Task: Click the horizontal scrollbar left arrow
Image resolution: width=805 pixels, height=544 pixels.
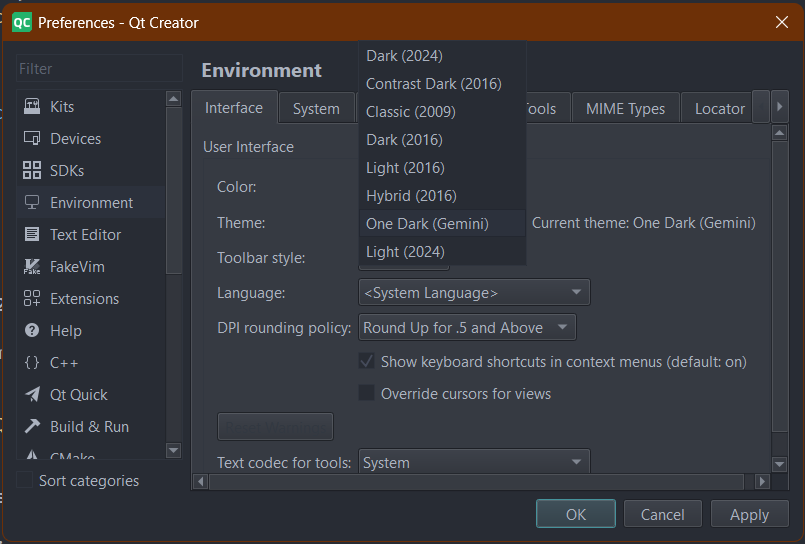Action: tap(201, 481)
